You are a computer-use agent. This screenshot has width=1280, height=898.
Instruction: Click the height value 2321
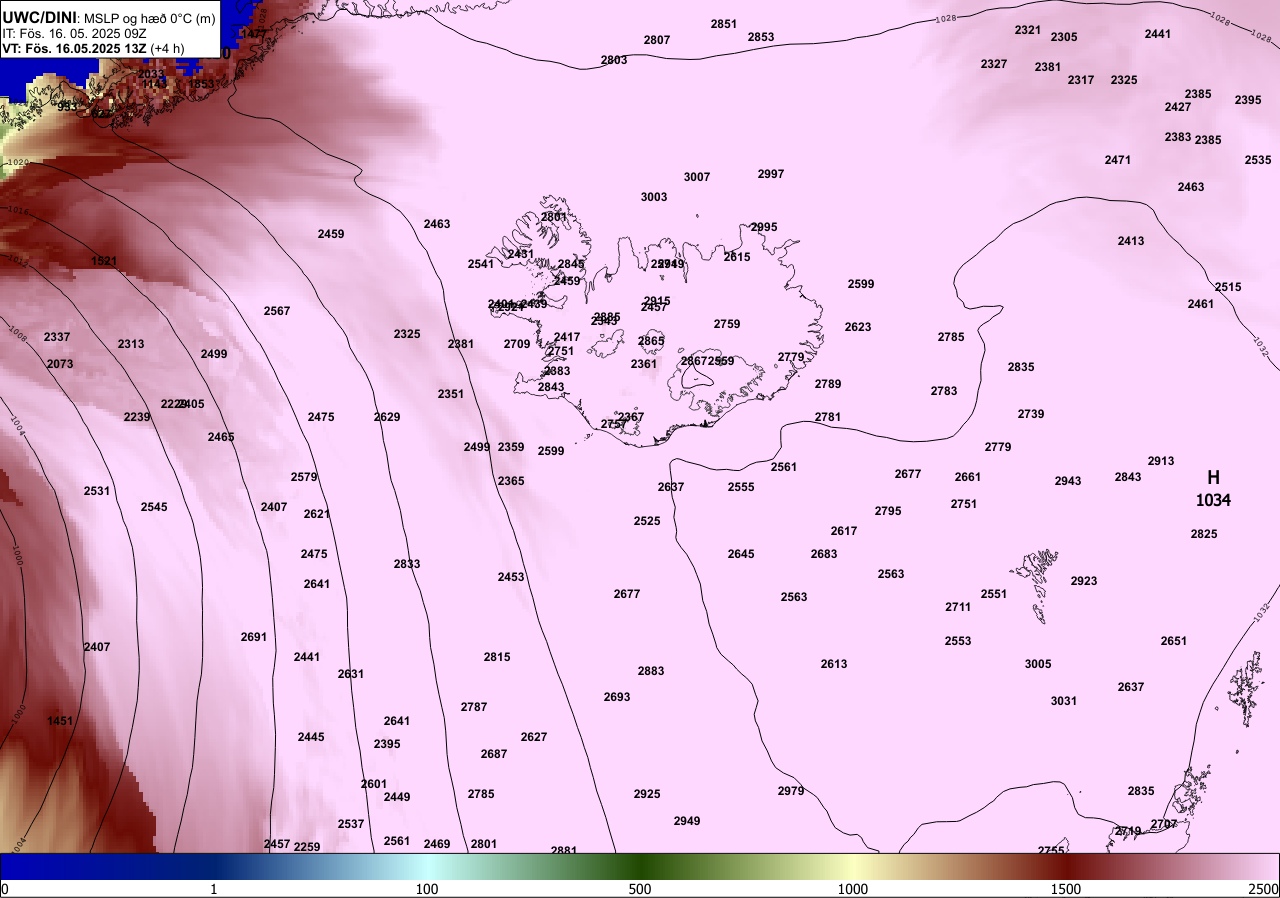pyautogui.click(x=1028, y=30)
